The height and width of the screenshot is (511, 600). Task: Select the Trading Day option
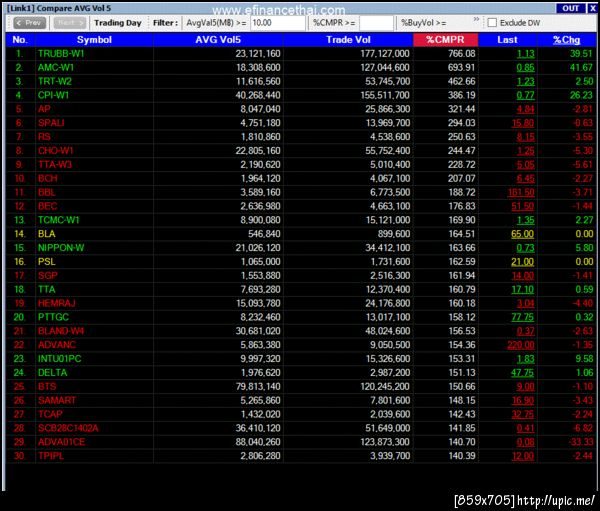(118, 23)
